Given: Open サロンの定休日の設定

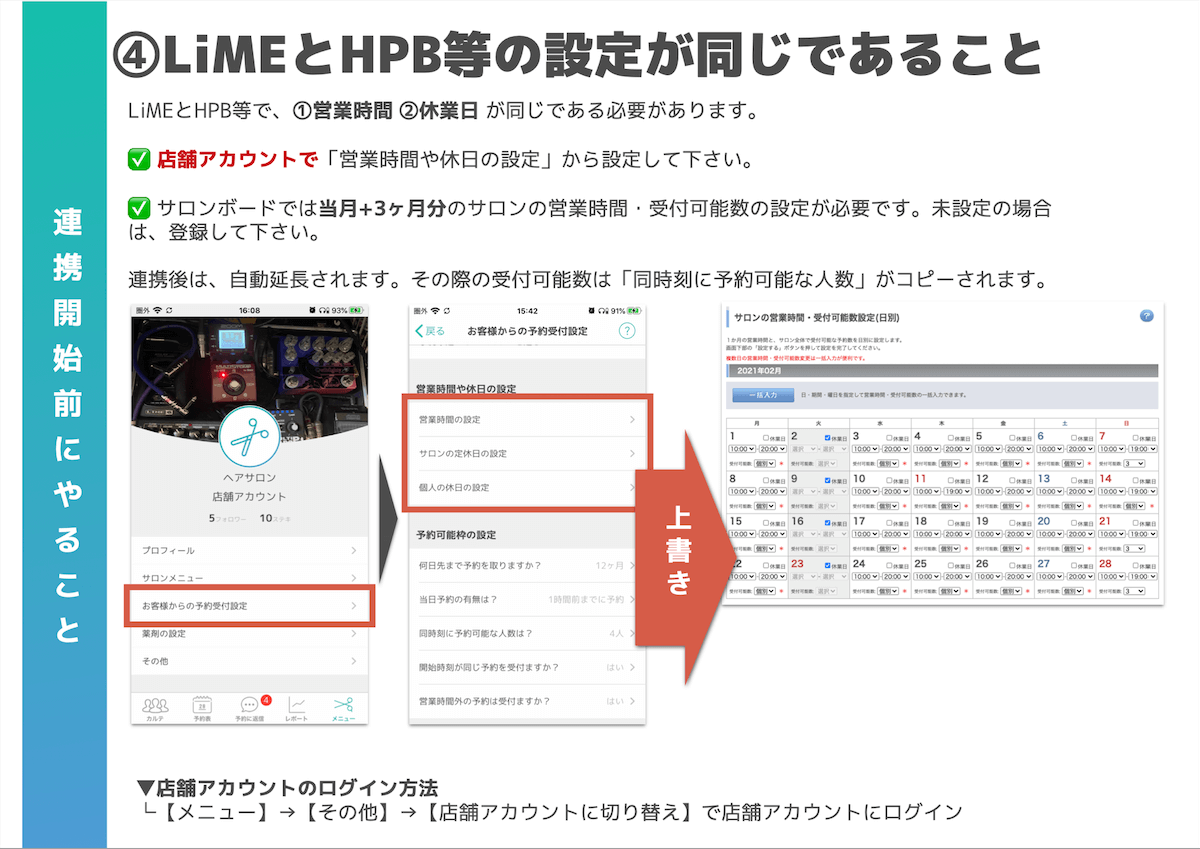Looking at the screenshot, I should coord(526,453).
